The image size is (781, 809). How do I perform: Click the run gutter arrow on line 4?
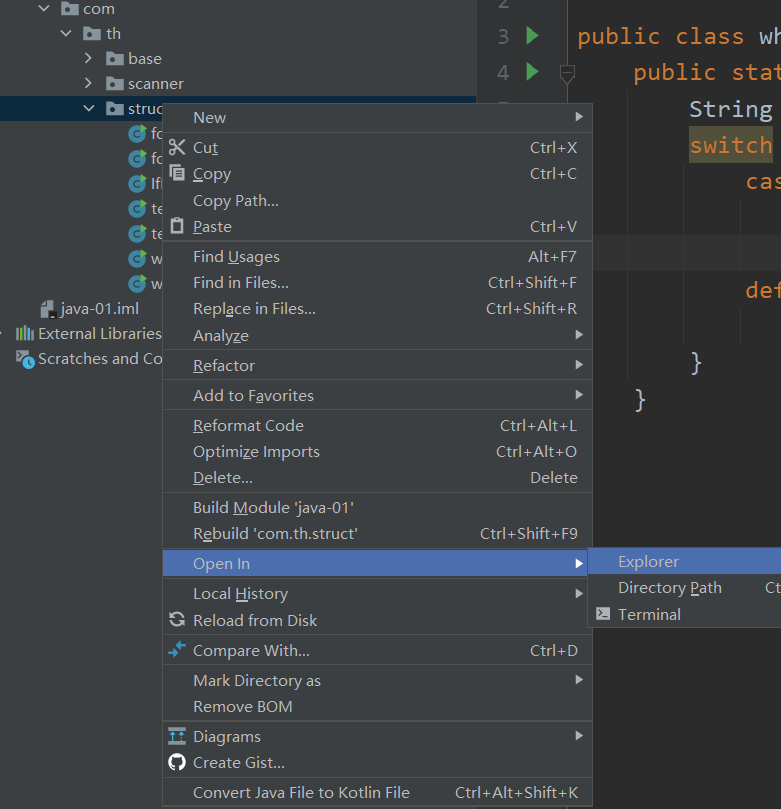point(532,71)
